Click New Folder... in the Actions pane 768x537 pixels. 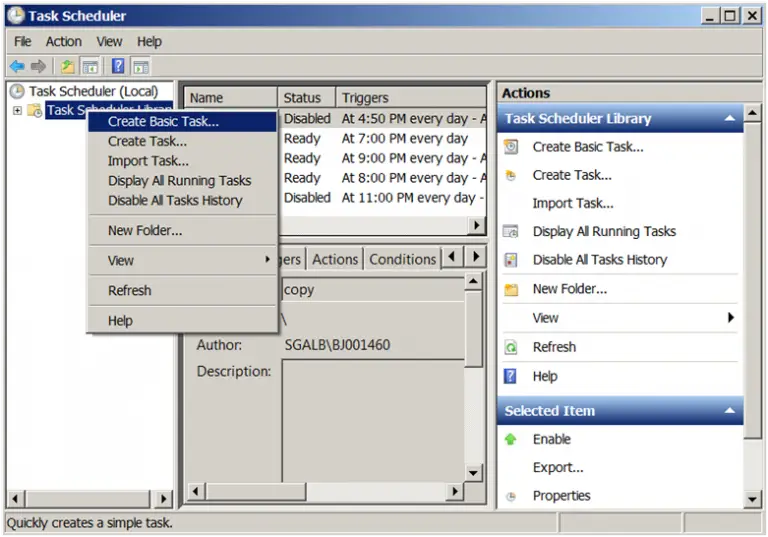click(570, 289)
